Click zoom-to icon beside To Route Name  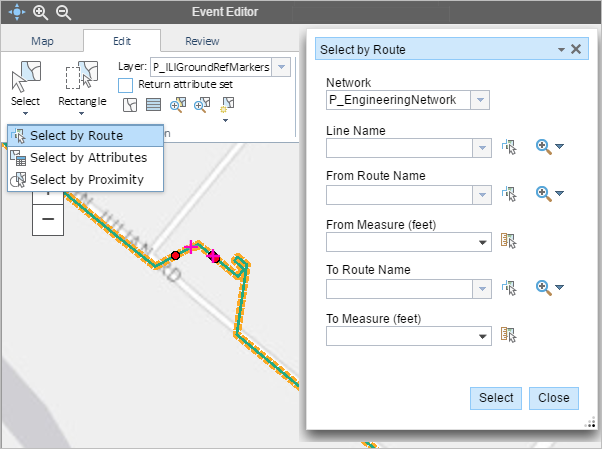[544, 287]
